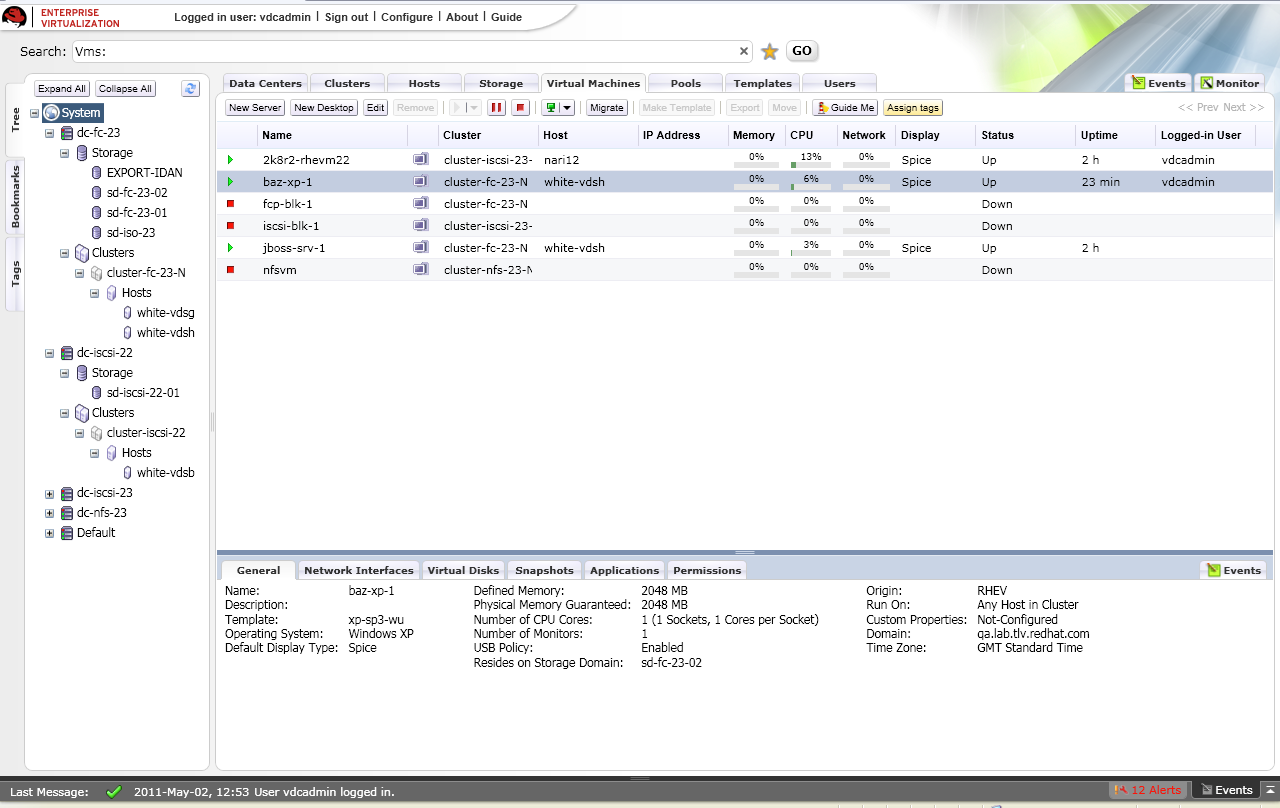Click the storage domain icon beside EXPORT-IDAN

(97, 173)
